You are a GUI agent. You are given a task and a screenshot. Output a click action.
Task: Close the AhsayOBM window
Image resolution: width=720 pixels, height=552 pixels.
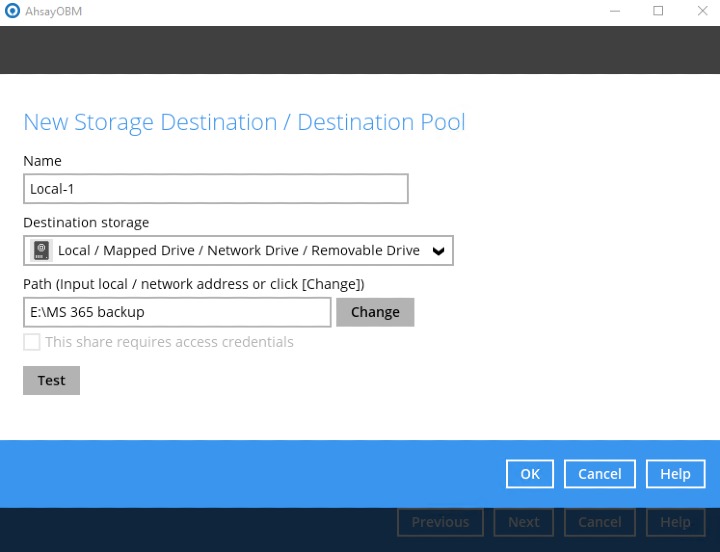pos(702,11)
